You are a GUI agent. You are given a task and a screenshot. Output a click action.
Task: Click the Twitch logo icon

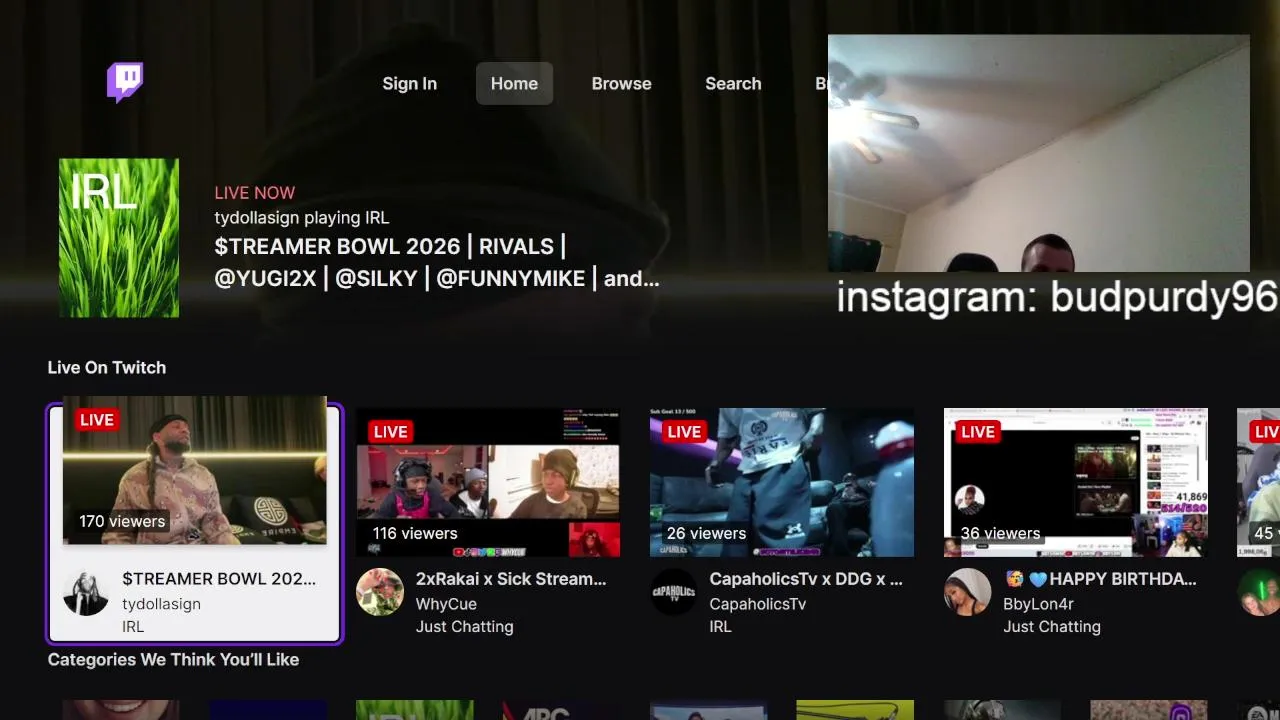[125, 83]
